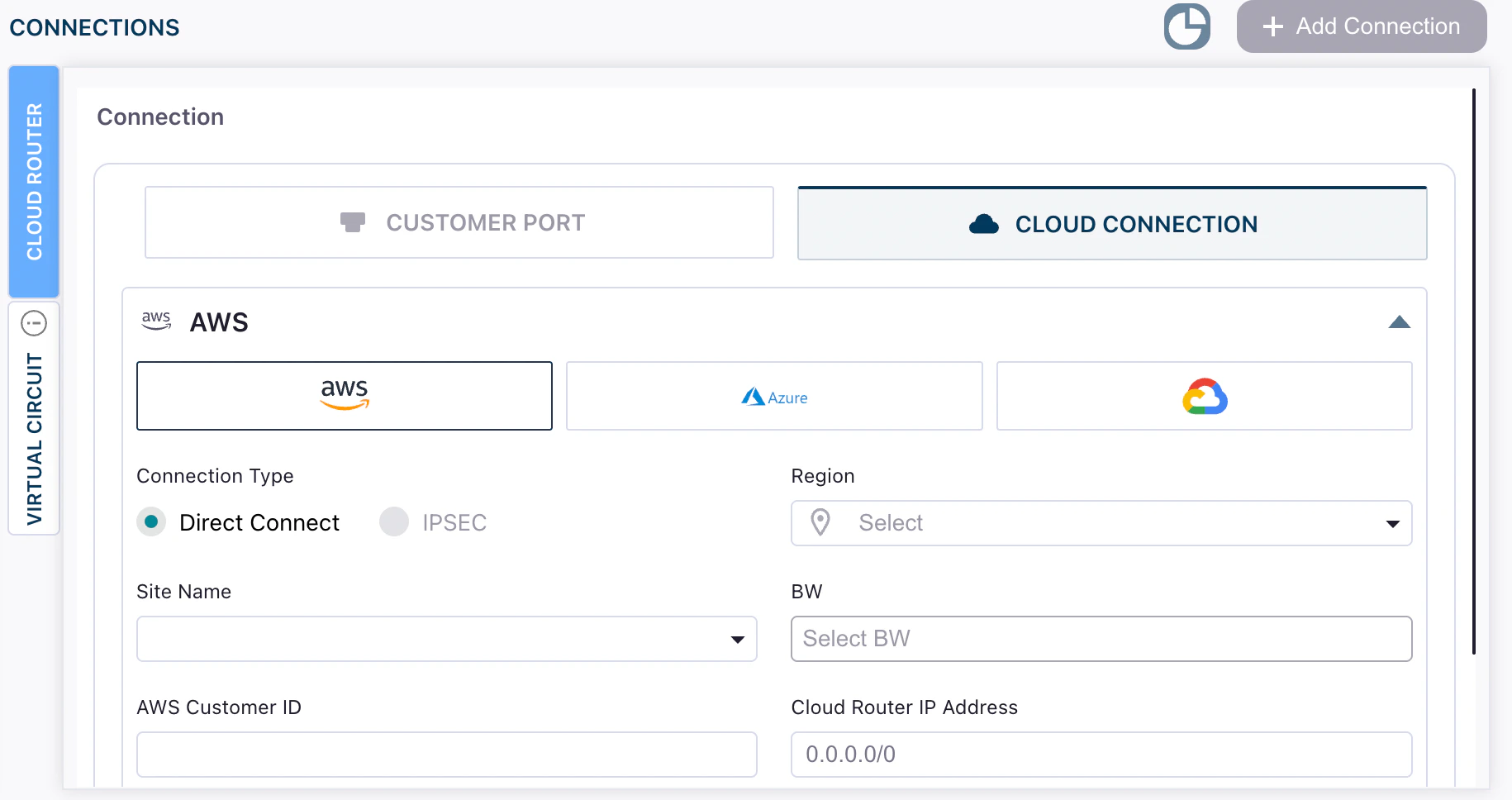Screen dimensions: 1512x800
Task: Click the 'BW' field label
Action: click(x=806, y=592)
